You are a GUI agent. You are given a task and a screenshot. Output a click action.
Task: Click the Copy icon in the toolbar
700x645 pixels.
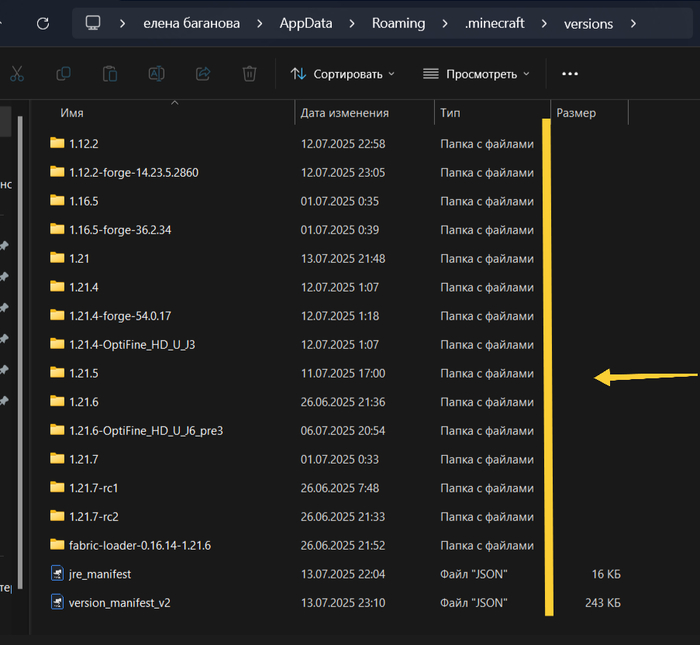tap(64, 73)
